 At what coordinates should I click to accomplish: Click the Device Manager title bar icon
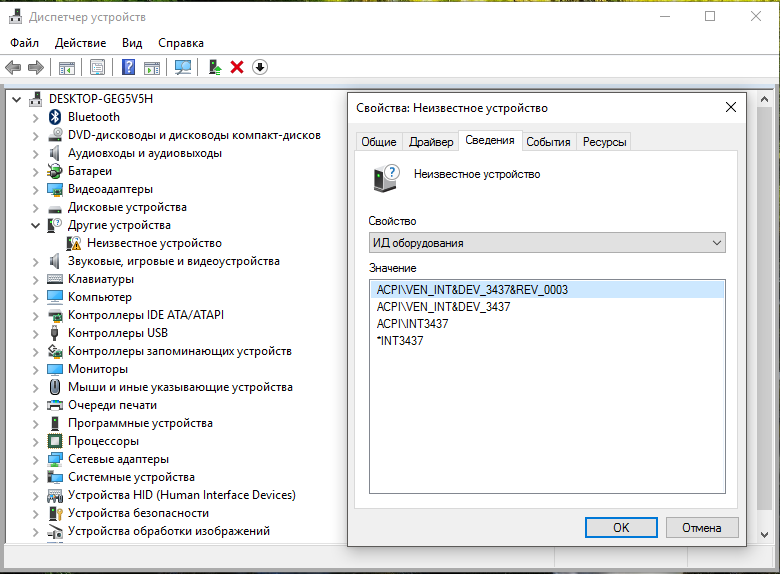[16, 17]
